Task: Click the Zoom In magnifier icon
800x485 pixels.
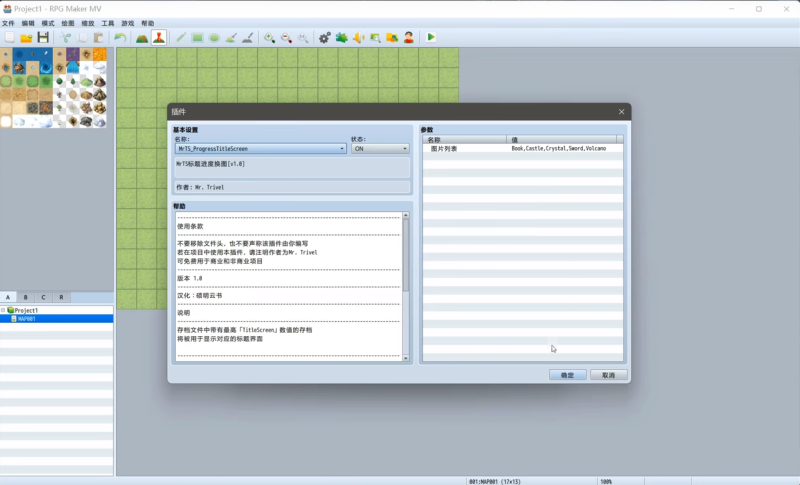Action: (269, 37)
